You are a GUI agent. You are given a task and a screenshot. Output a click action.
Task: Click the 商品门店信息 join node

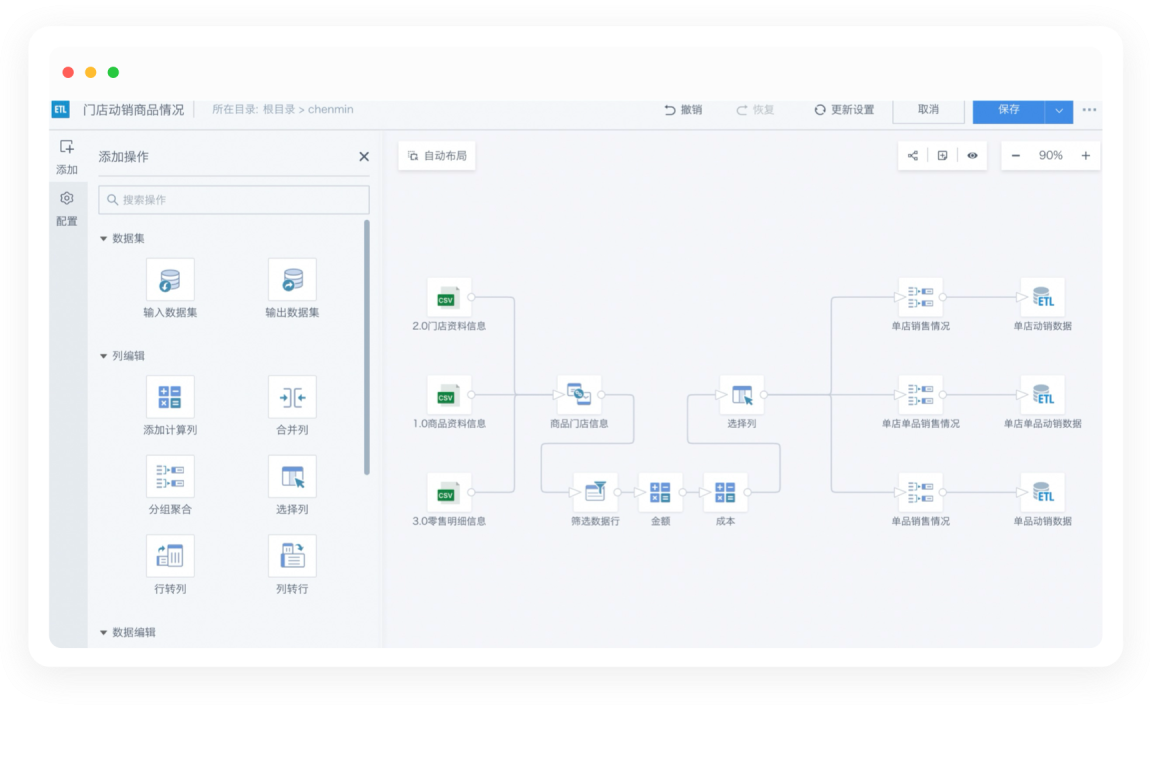coord(579,395)
